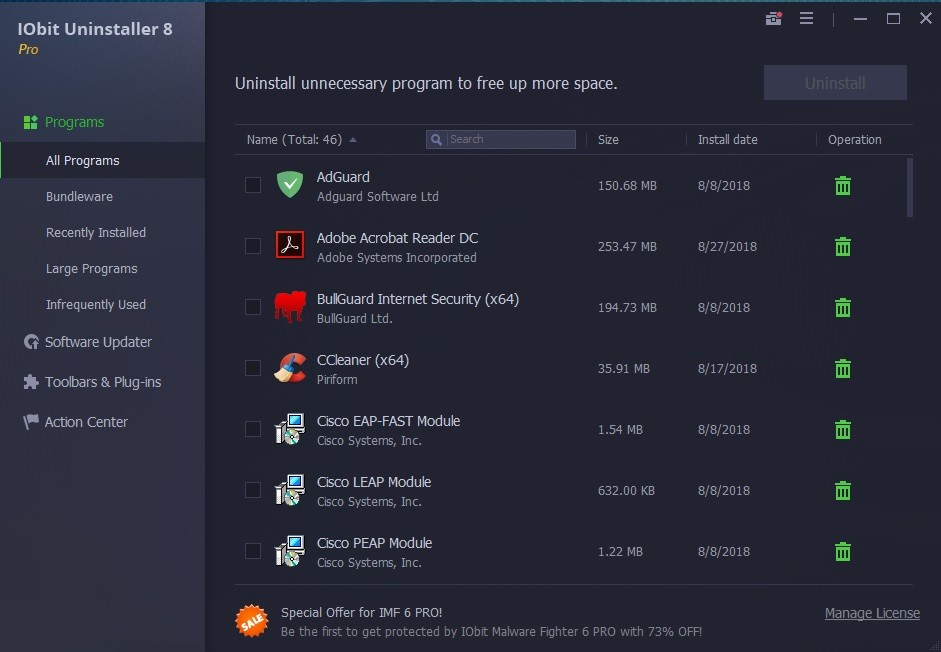
Task: Click the trash icon for Cisco EAP-FAST Module
Action: click(843, 430)
